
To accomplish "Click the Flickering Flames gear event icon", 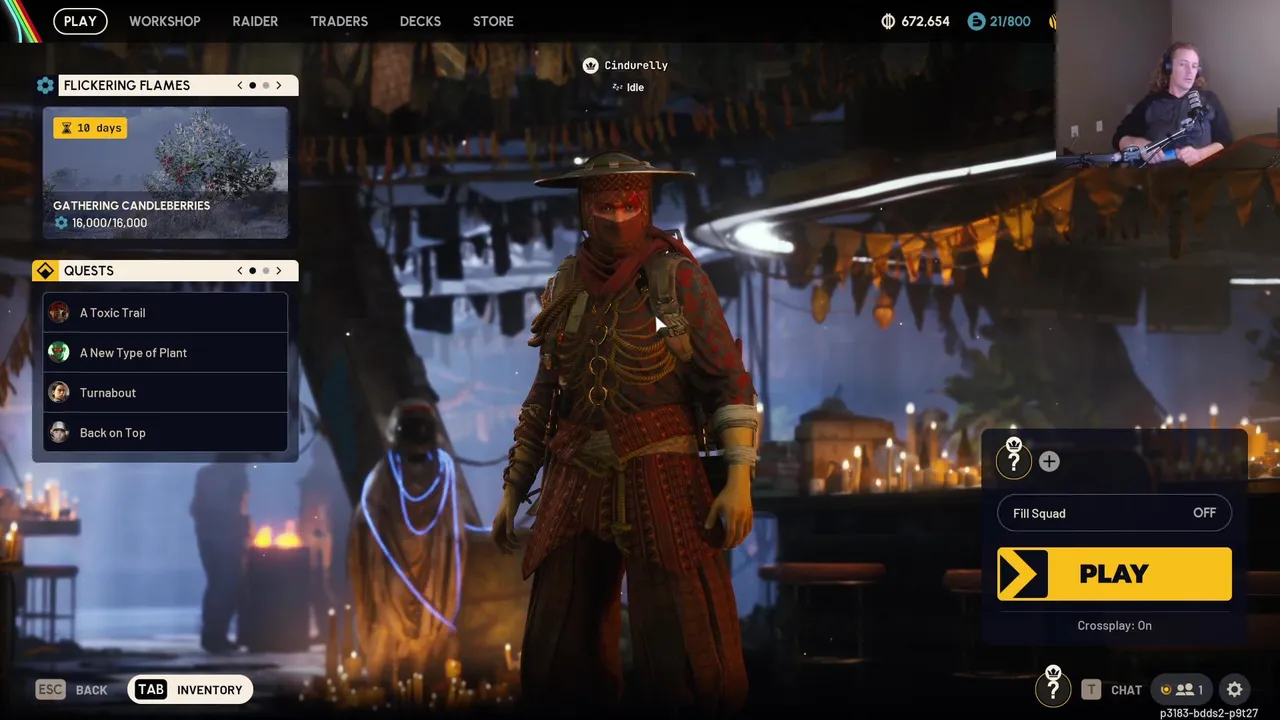I will tap(45, 86).
